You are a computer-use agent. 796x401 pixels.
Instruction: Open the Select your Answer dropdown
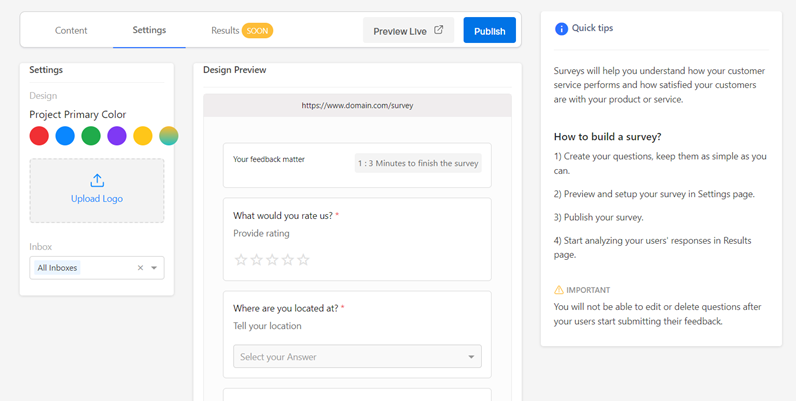[x=357, y=356]
